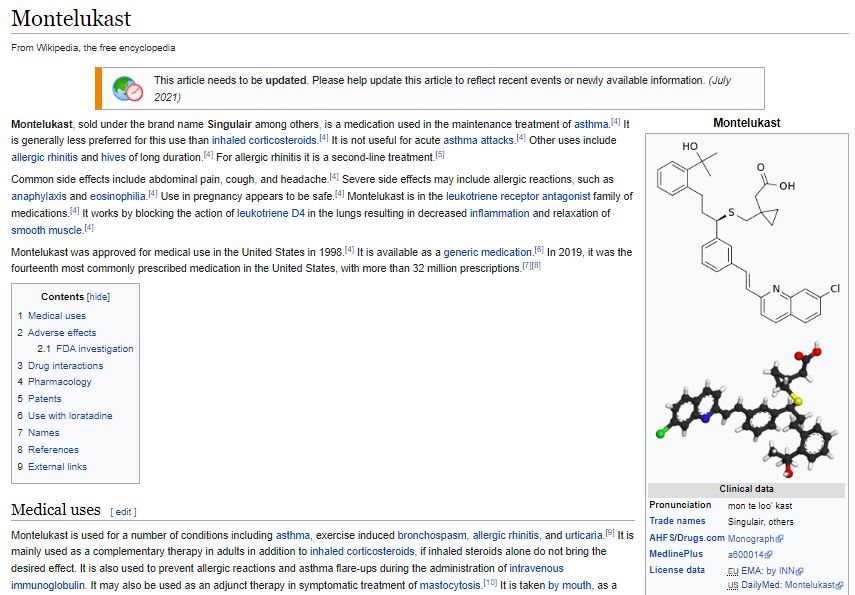Open the asthma link in first paragraph
The height and width of the screenshot is (595, 855).
click(x=591, y=124)
